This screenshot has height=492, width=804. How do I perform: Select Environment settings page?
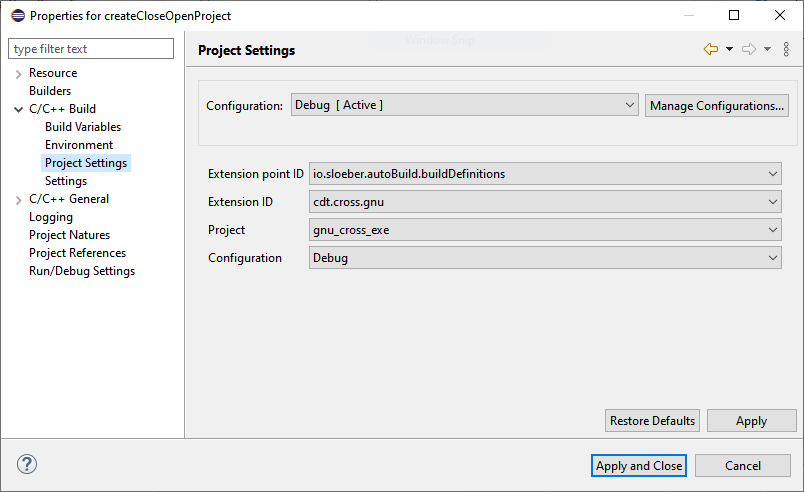pos(79,145)
